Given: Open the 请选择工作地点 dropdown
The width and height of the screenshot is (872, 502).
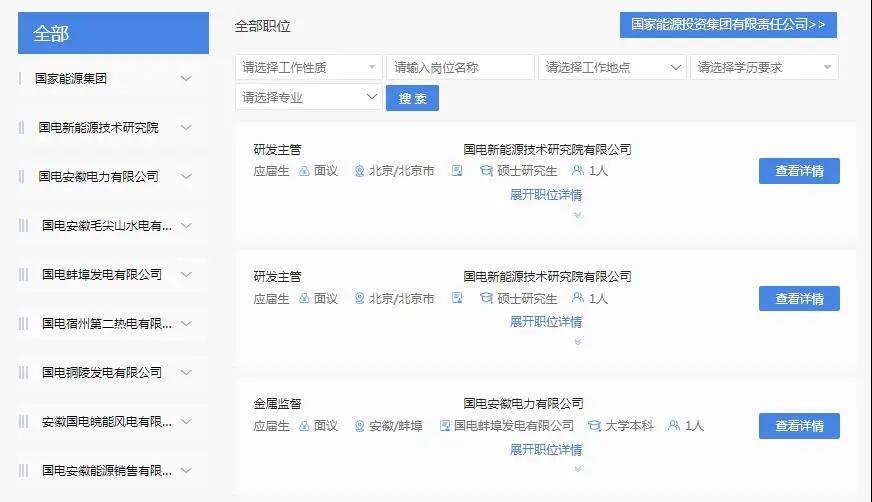Looking at the screenshot, I should (x=611, y=68).
